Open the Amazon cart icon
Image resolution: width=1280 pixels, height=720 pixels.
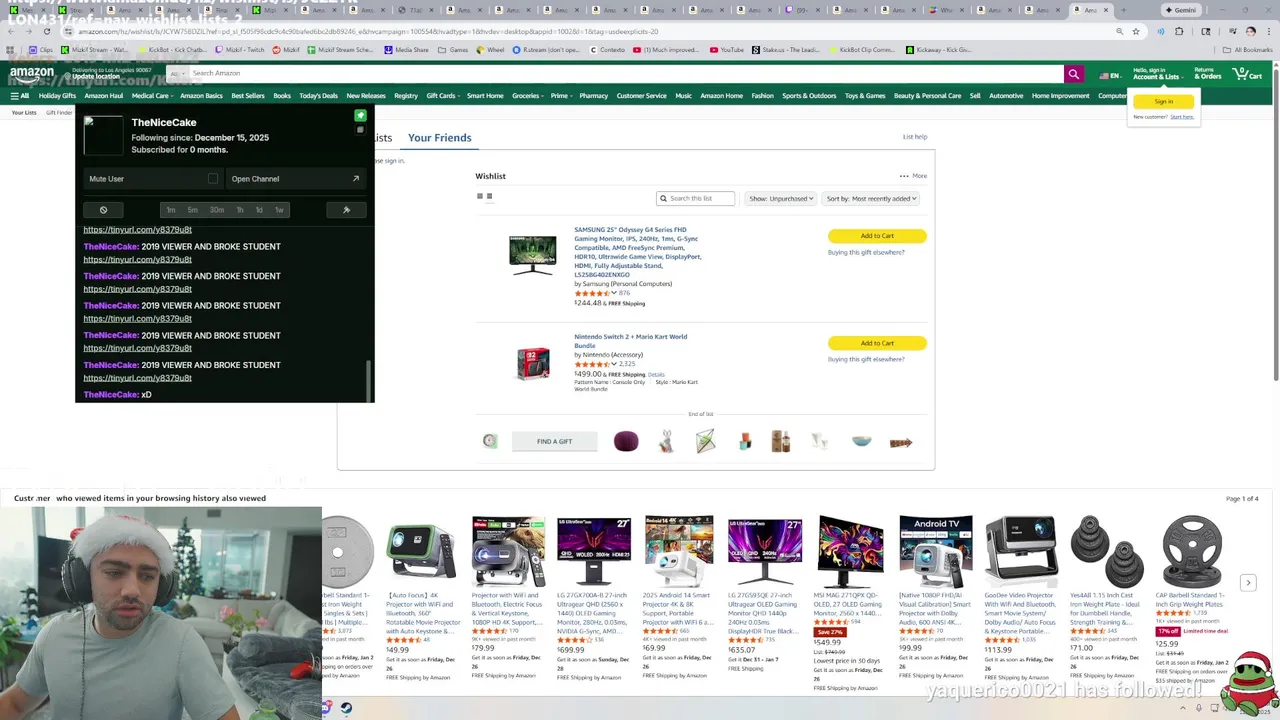[x=1247, y=74]
